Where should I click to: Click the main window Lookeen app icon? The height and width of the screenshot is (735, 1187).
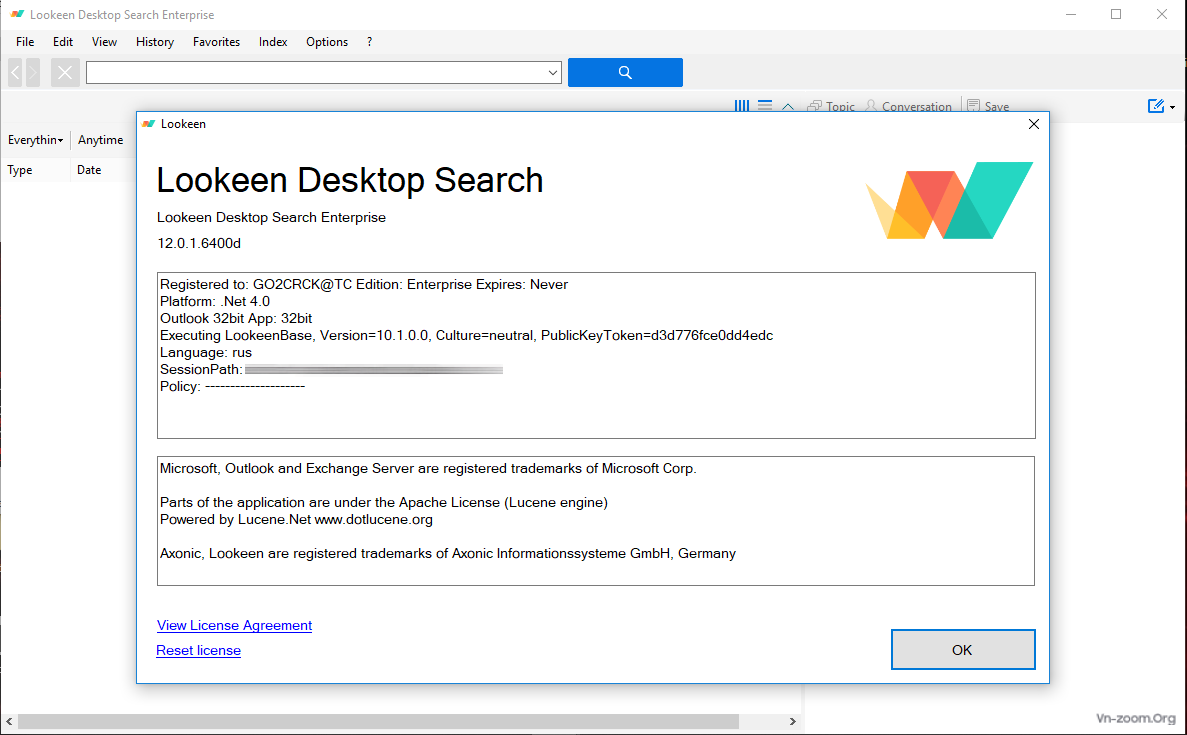(x=17, y=14)
